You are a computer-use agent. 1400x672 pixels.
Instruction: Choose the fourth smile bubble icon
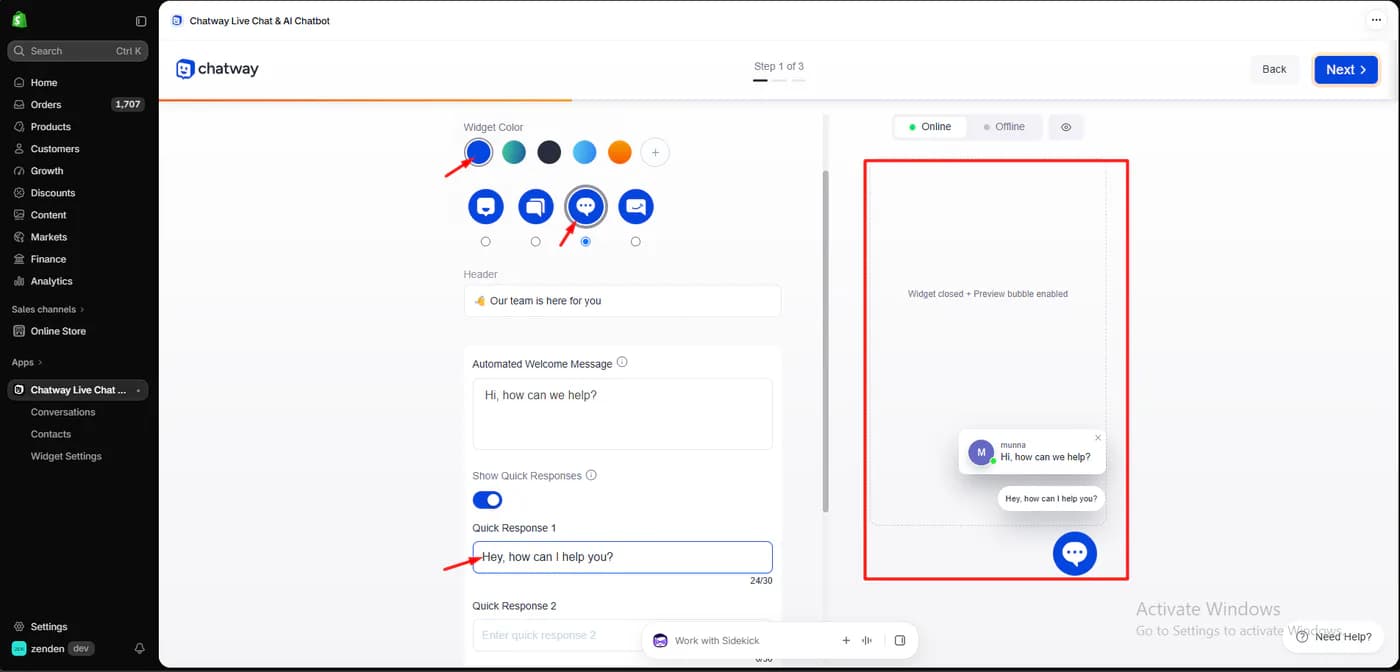[x=636, y=207]
